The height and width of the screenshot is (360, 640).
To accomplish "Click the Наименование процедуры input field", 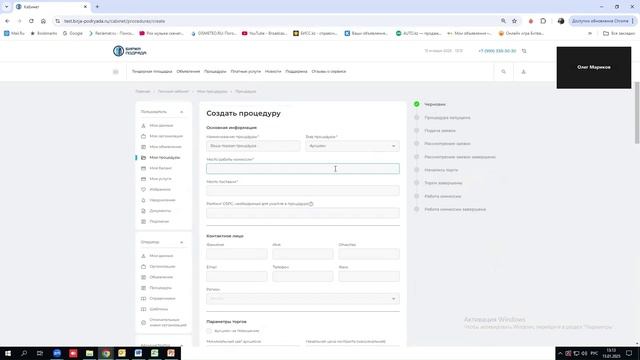I will pos(253,146).
